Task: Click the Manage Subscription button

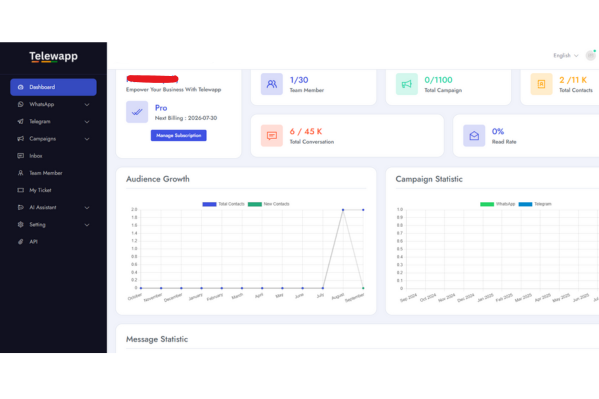Action: 178,135
